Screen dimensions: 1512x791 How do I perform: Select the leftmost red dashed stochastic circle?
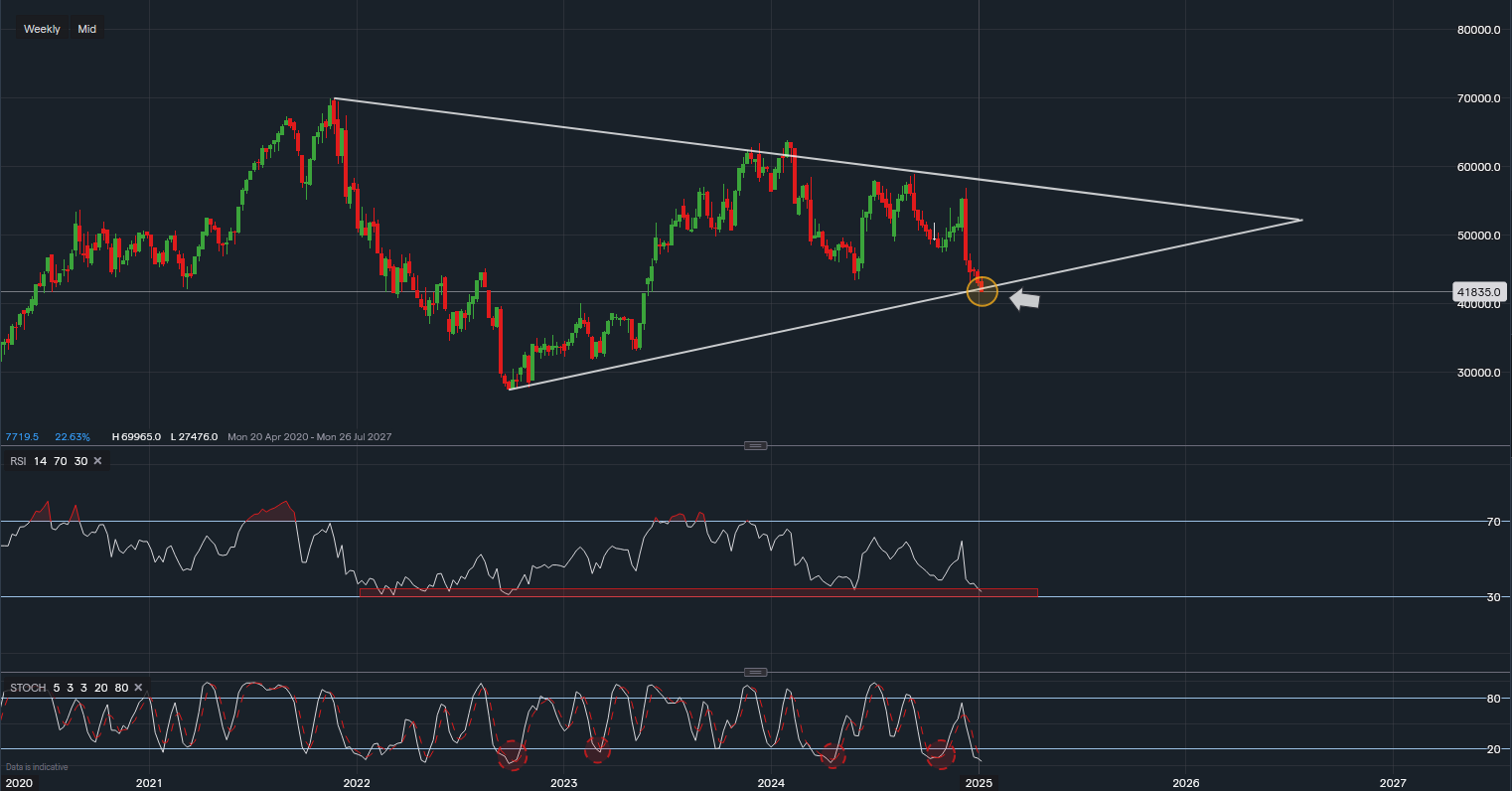[x=513, y=755]
